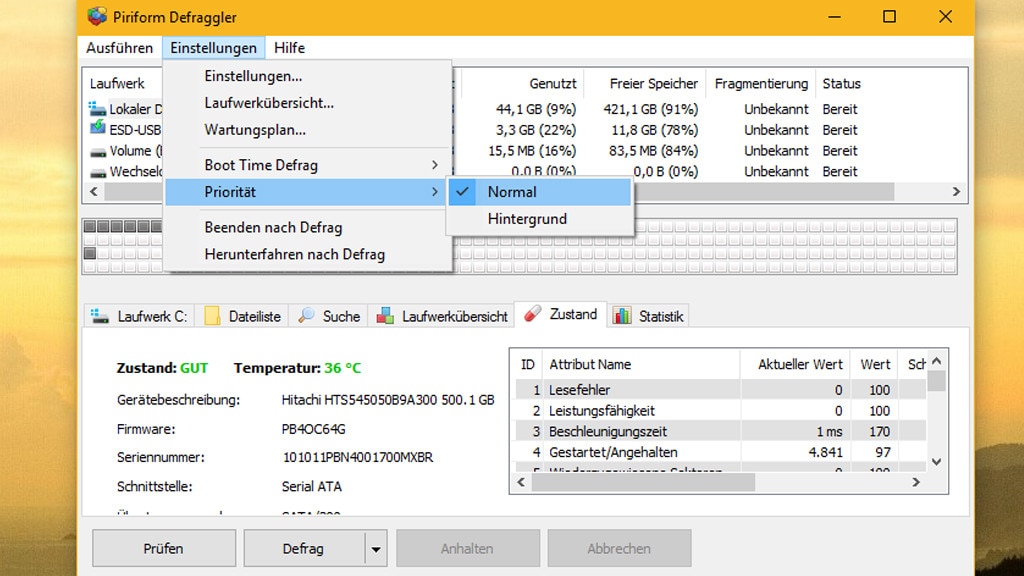Click the first block in the drive map
Image resolution: width=1024 pixels, height=576 pixels.
pos(90,226)
